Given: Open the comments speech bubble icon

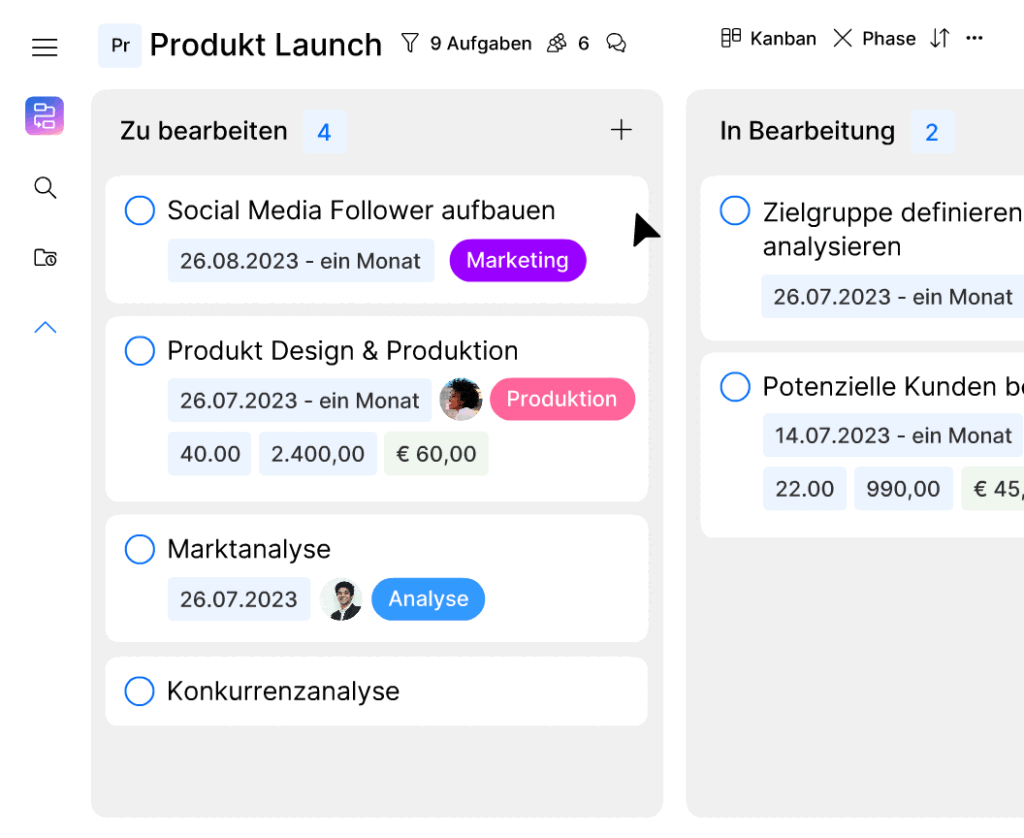Looking at the screenshot, I should coord(616,43).
